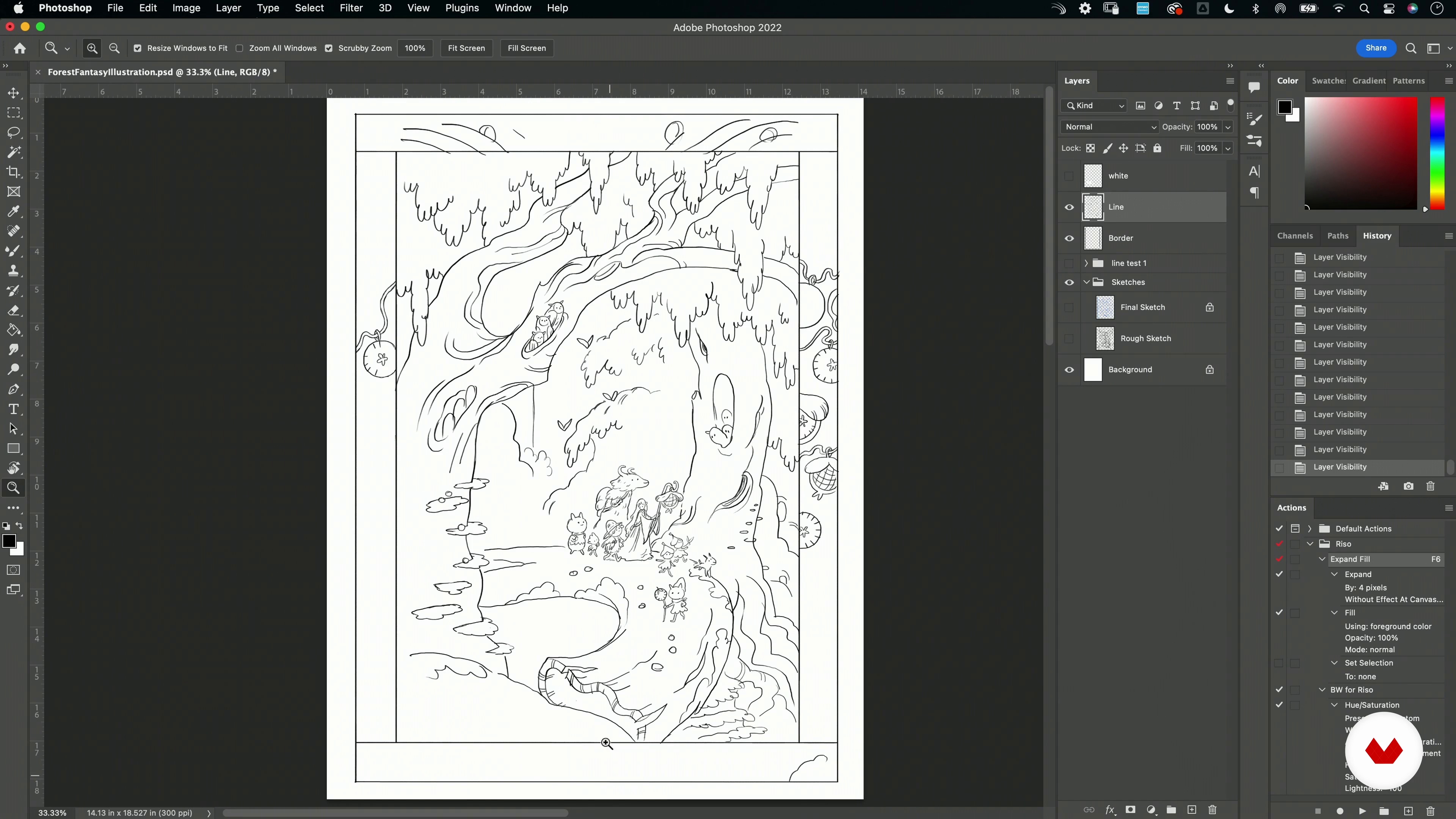This screenshot has width=1456, height=819.
Task: Select the Rectangular Marquee tool
Action: point(14,113)
